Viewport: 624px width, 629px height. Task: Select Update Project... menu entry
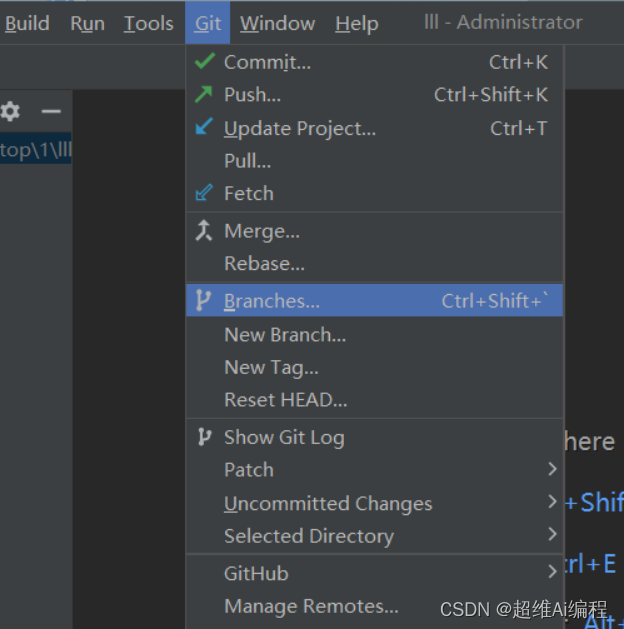pyautogui.click(x=375, y=128)
